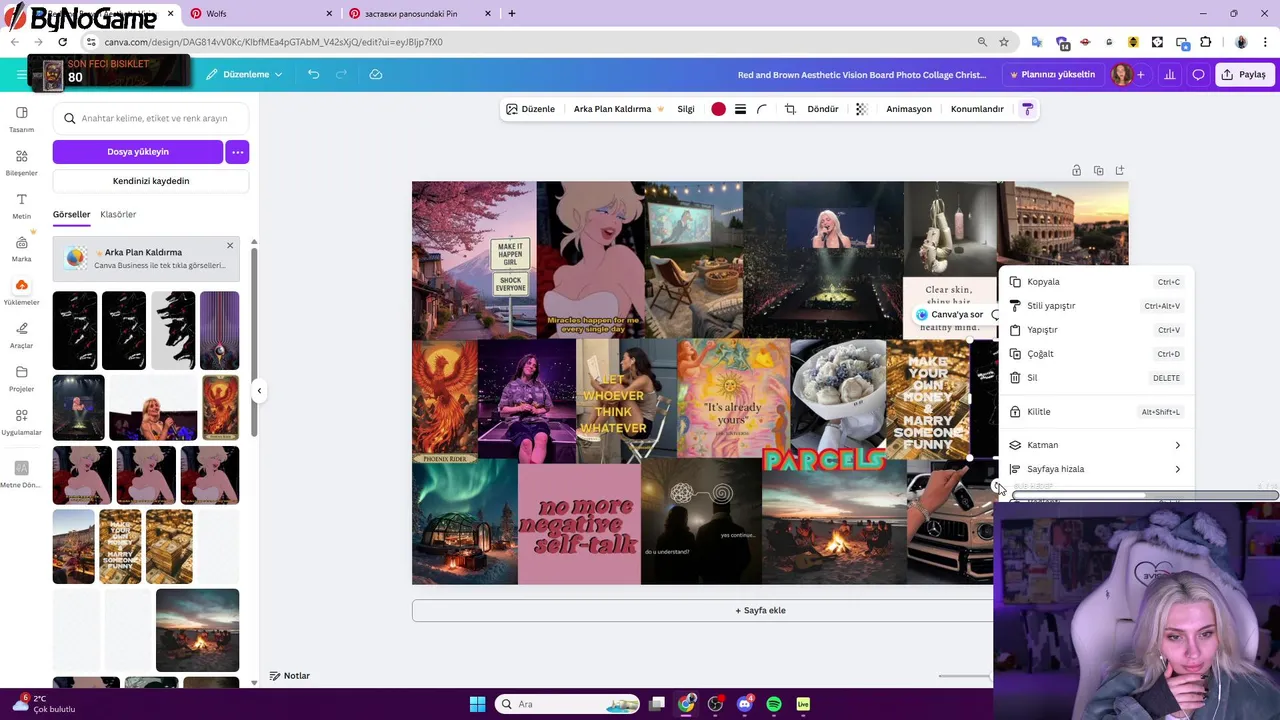Open the transparency checkerboard icon
1280x720 pixels.
click(x=861, y=109)
